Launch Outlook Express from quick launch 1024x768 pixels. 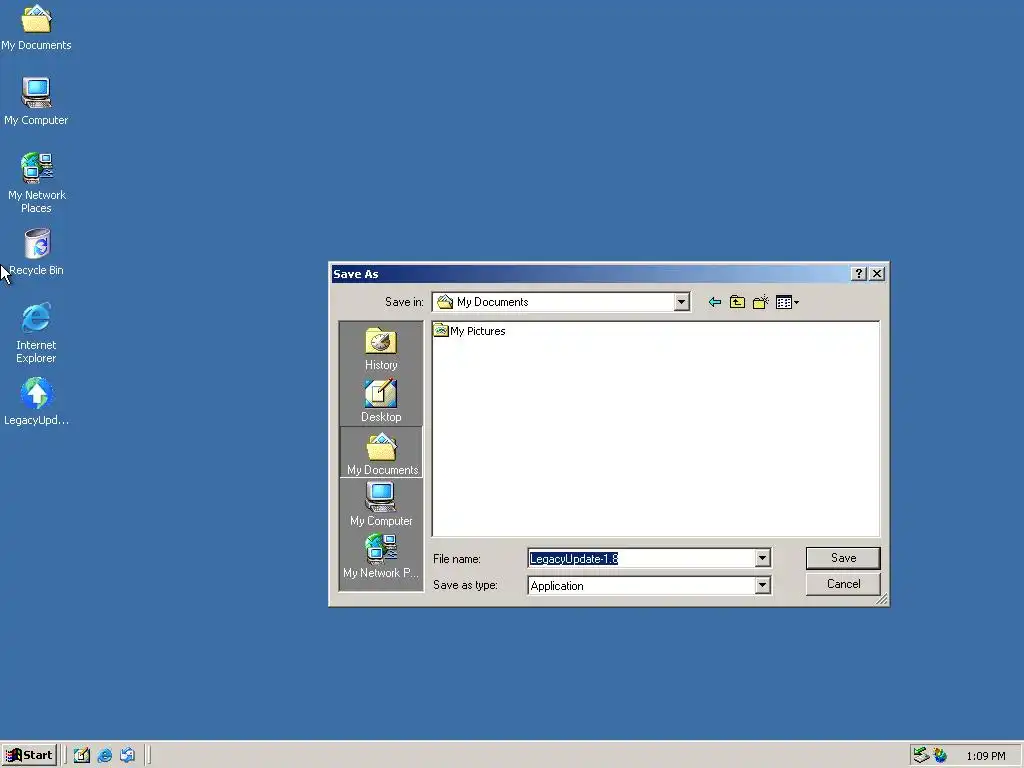127,756
